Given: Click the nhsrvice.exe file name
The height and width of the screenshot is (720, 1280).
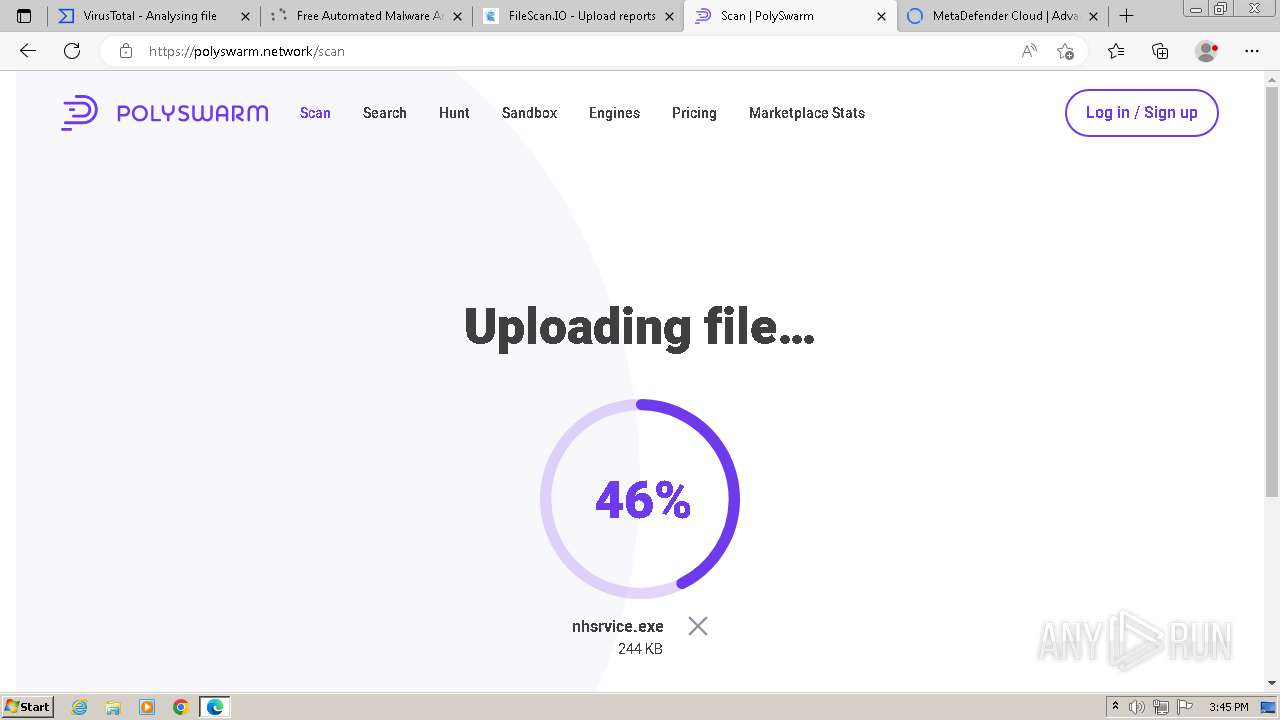Looking at the screenshot, I should 618,626.
